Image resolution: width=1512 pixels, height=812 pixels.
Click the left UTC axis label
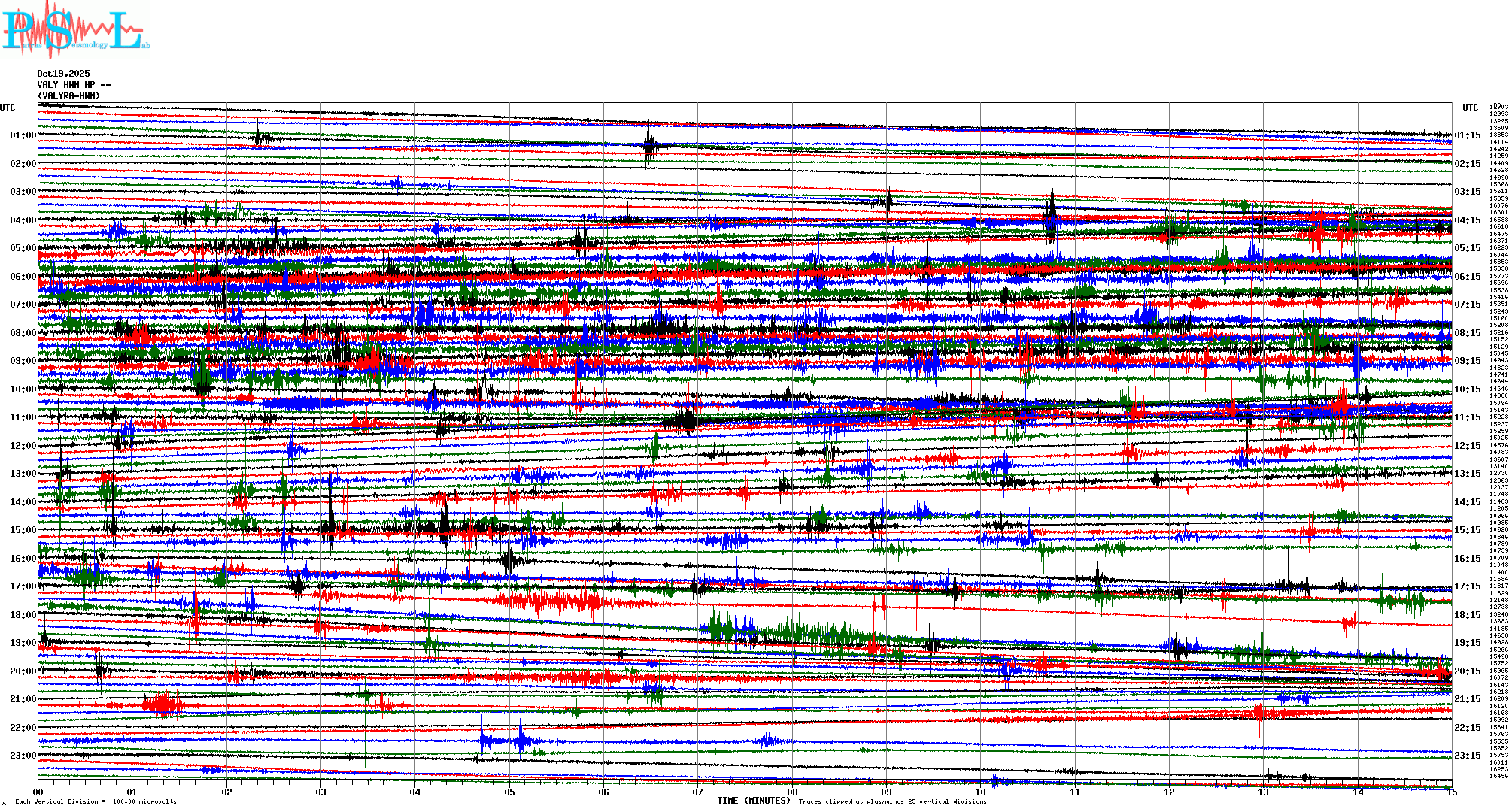(8, 108)
